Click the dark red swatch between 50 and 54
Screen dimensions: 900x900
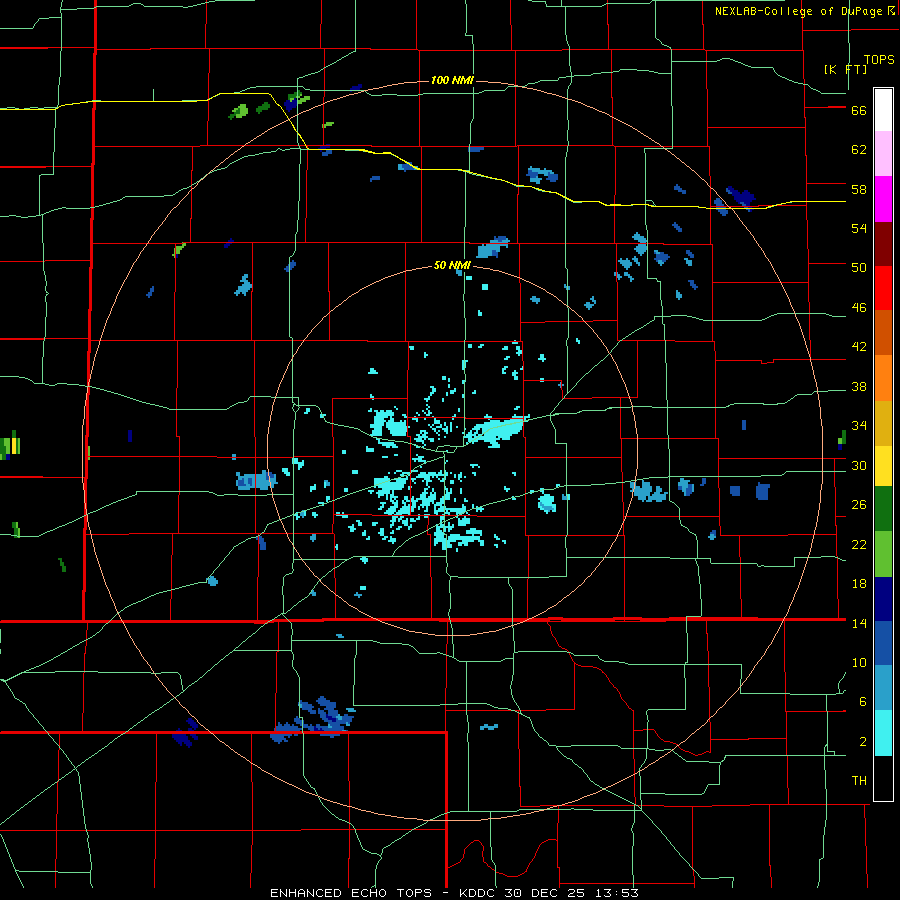click(x=883, y=244)
